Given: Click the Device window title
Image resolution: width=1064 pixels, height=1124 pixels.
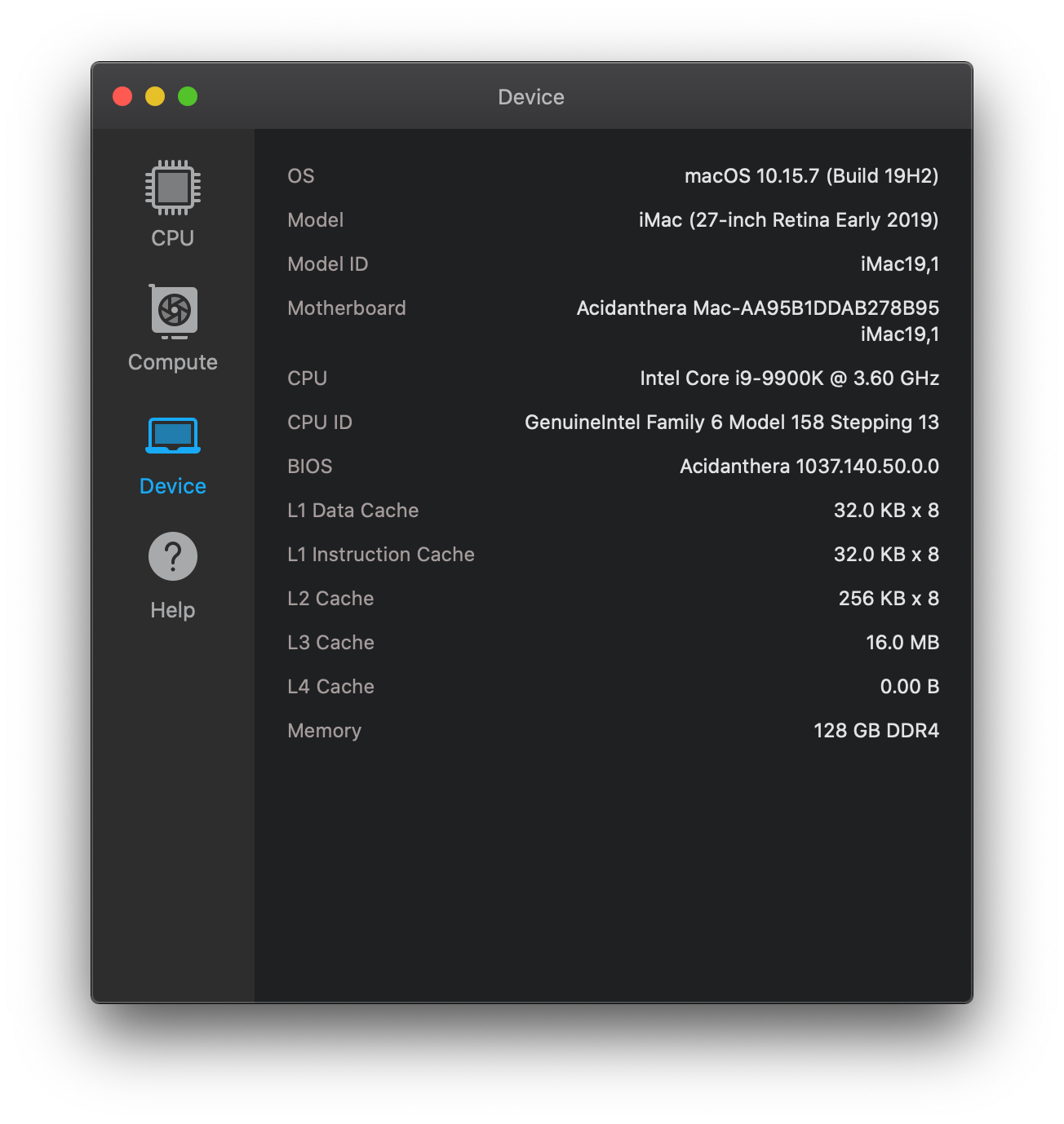Looking at the screenshot, I should [531, 97].
